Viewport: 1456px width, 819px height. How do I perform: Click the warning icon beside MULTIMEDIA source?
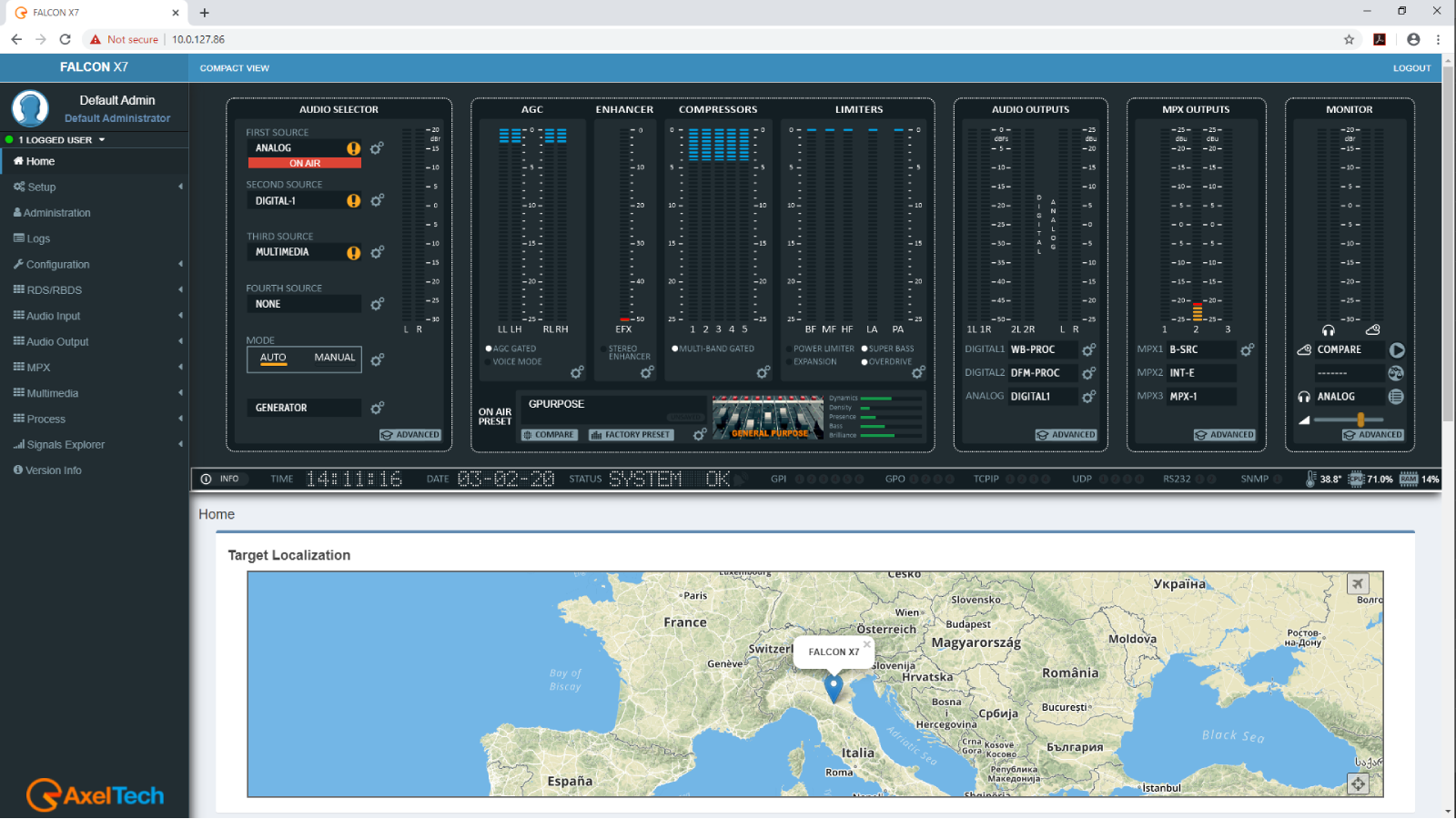click(x=353, y=253)
